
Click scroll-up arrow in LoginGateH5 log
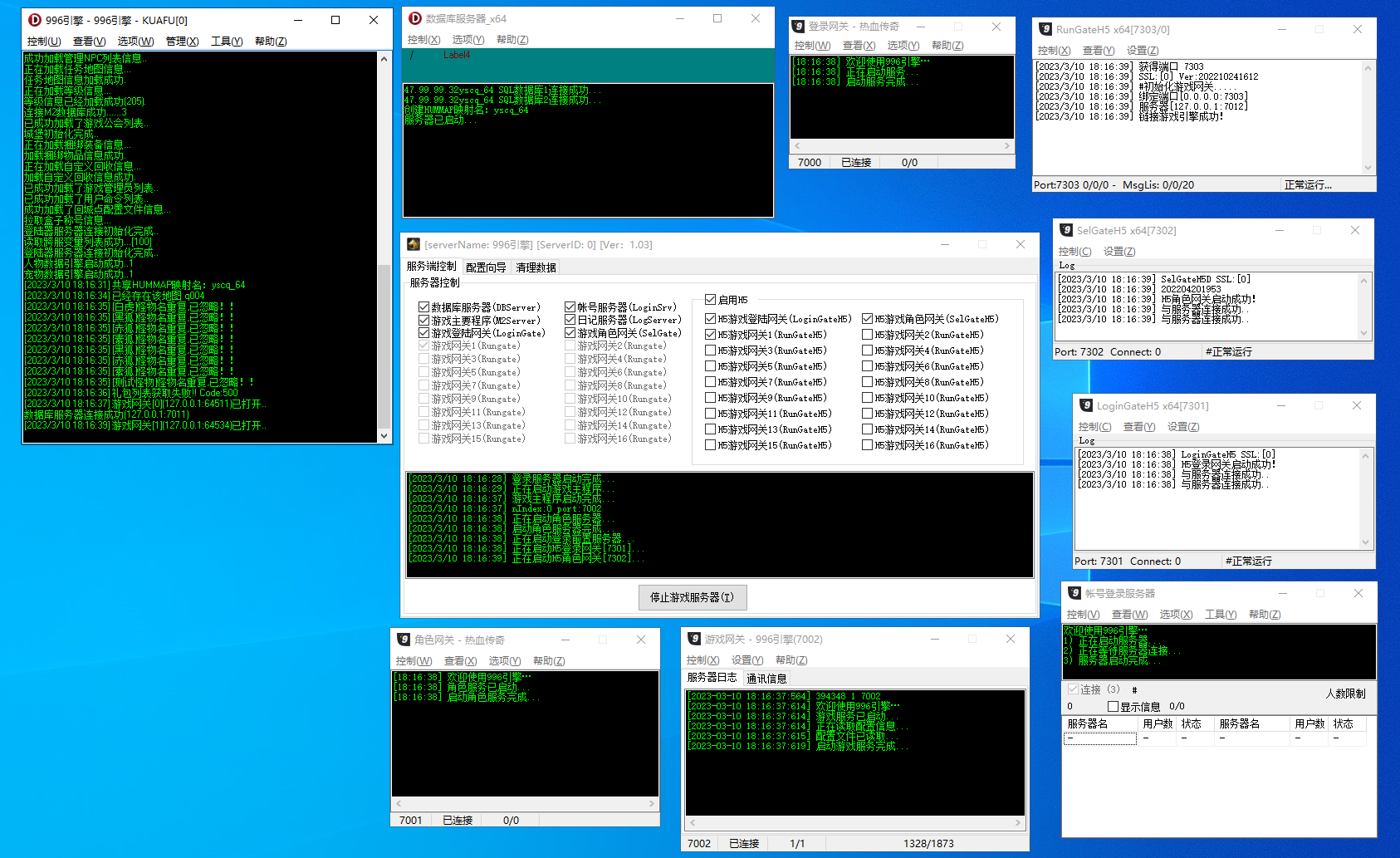(x=1366, y=456)
